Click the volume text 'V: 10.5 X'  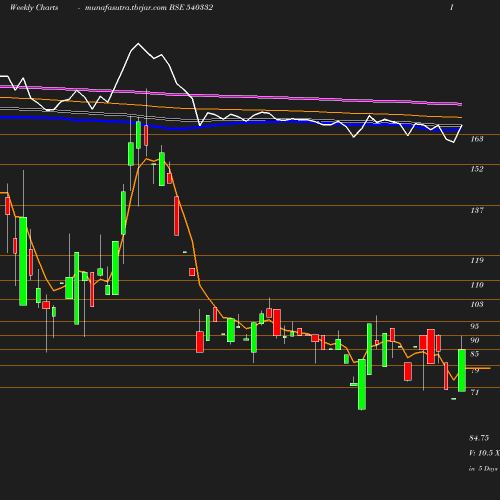[484, 453]
